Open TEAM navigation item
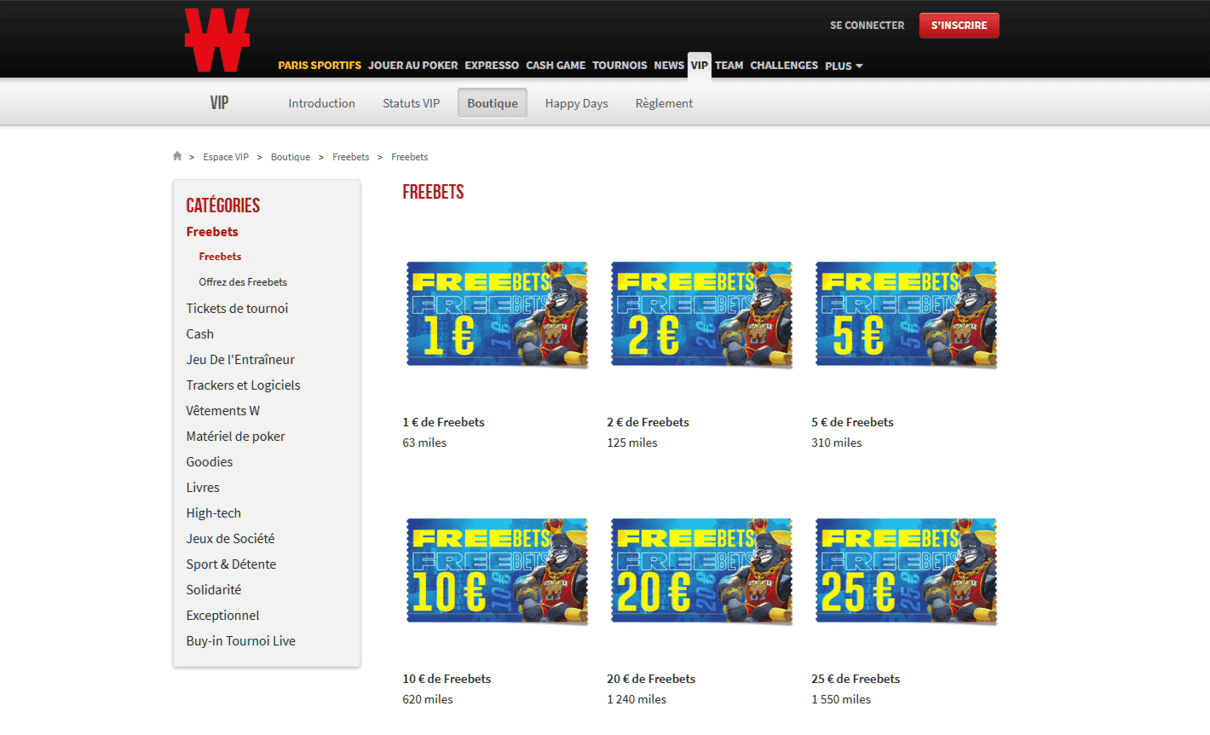This screenshot has height=735, width=1210. (729, 65)
